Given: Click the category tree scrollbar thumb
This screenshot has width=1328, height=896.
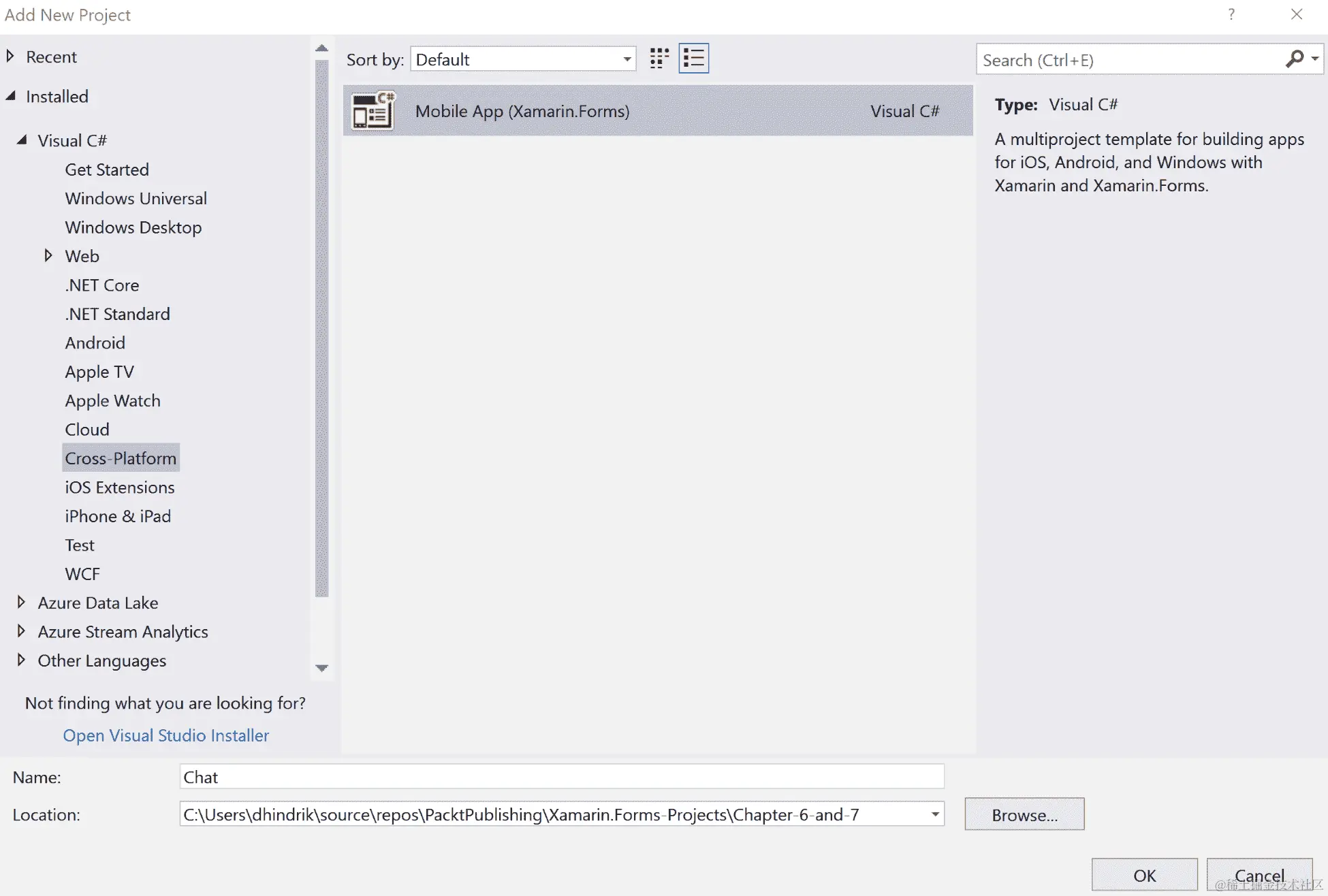Looking at the screenshot, I should click(x=322, y=328).
